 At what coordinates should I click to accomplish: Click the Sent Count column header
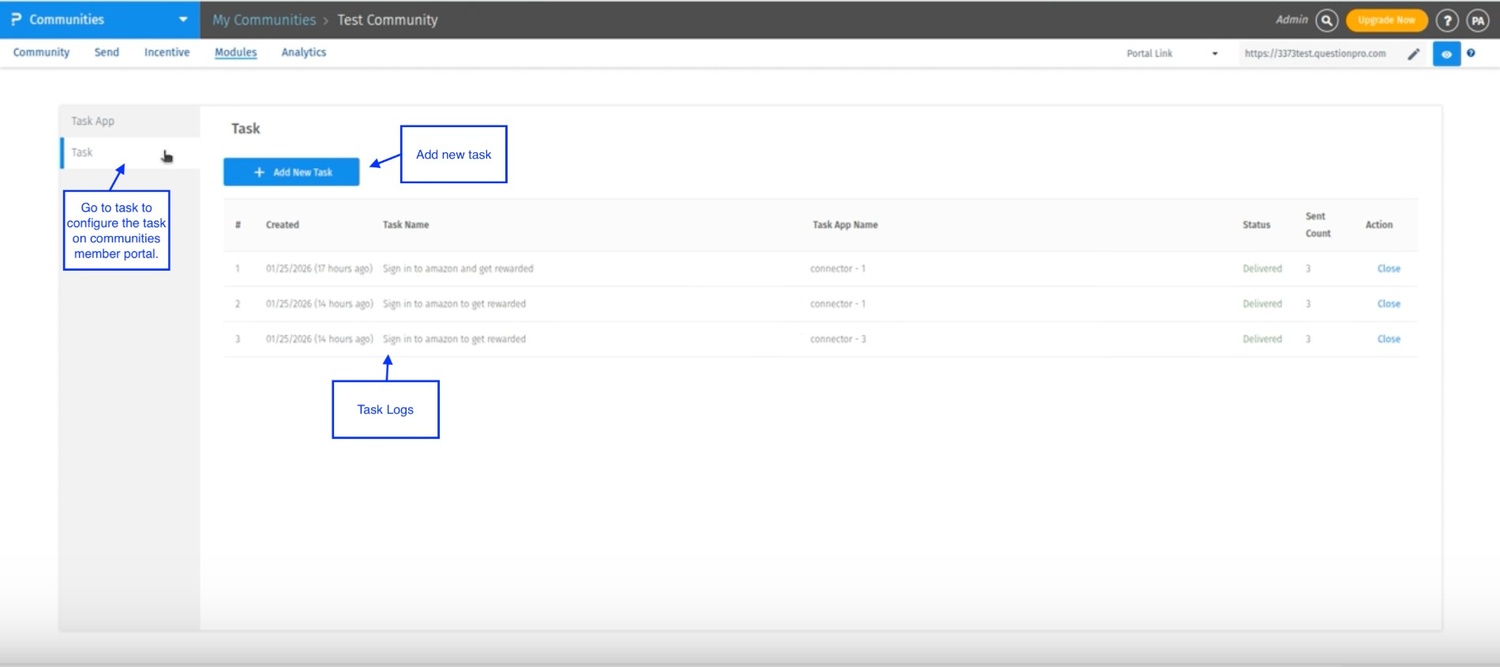pos(1318,225)
